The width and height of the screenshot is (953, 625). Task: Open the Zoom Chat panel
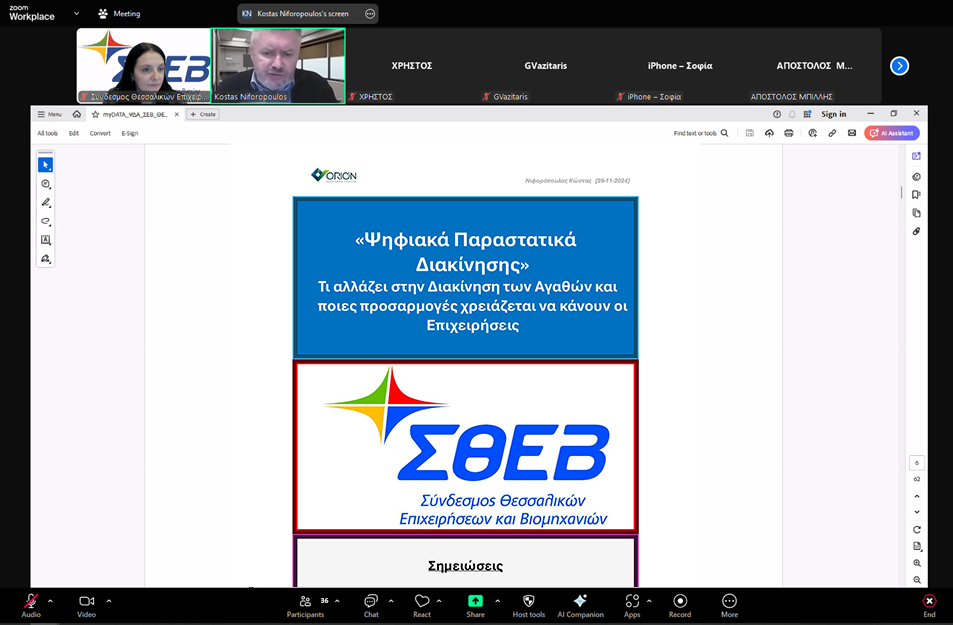(371, 603)
